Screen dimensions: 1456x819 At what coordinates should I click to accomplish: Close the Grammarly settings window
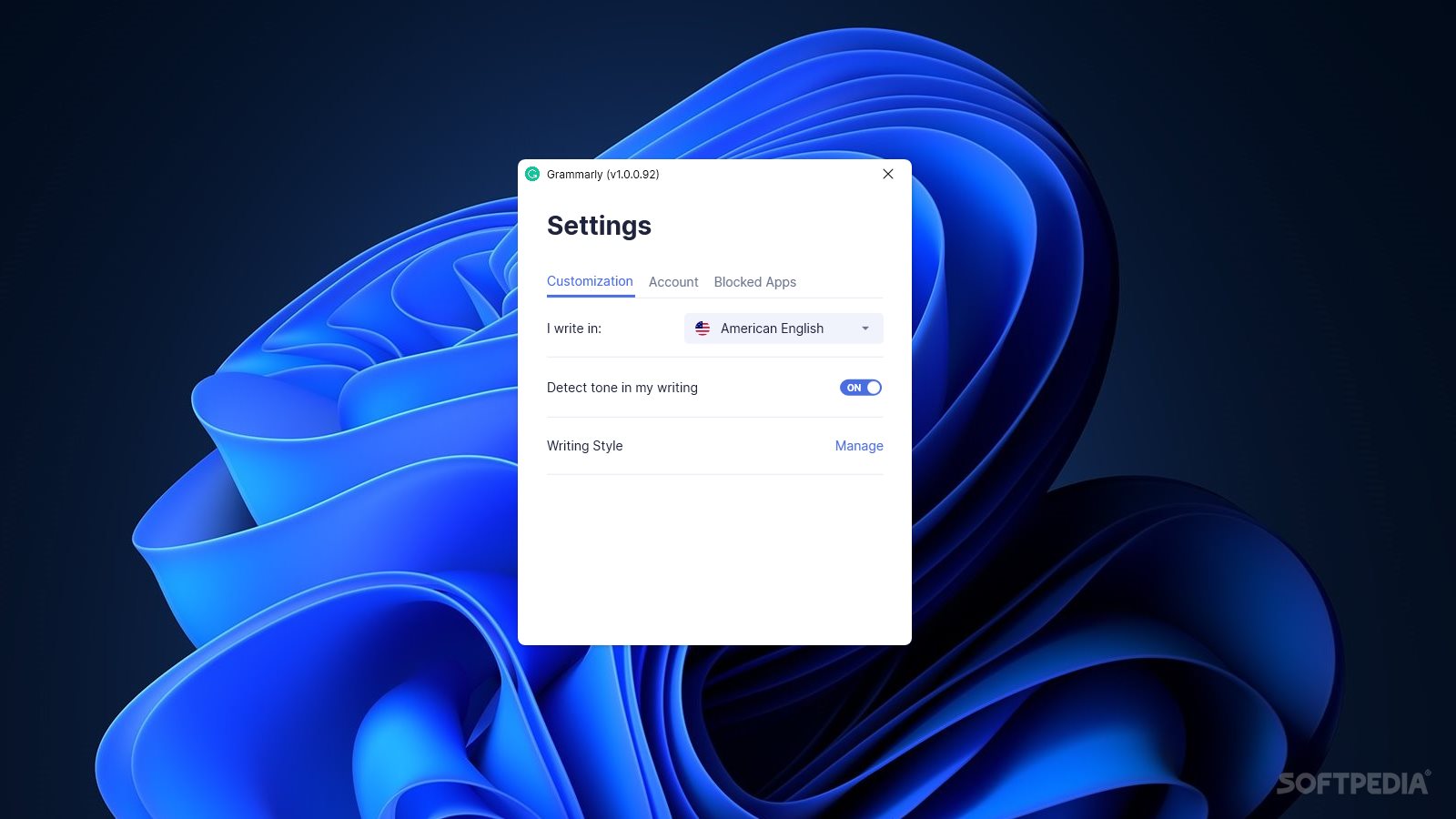click(888, 174)
